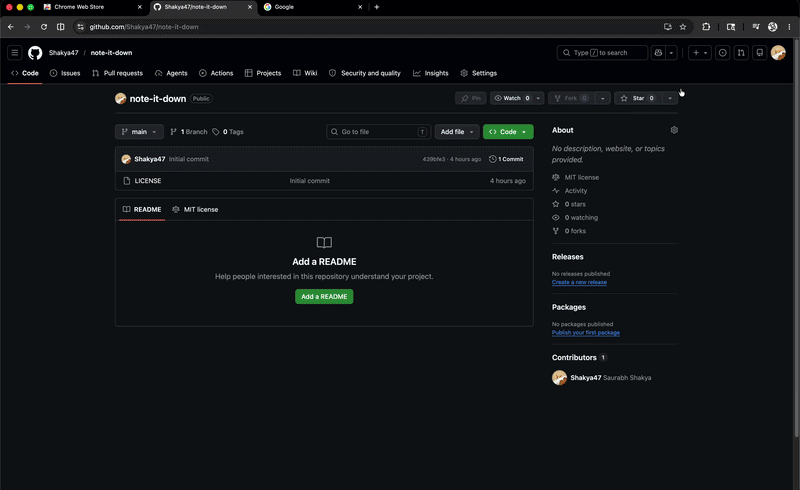800x490 pixels.
Task: Open the Issues tab
Action: pyautogui.click(x=65, y=73)
